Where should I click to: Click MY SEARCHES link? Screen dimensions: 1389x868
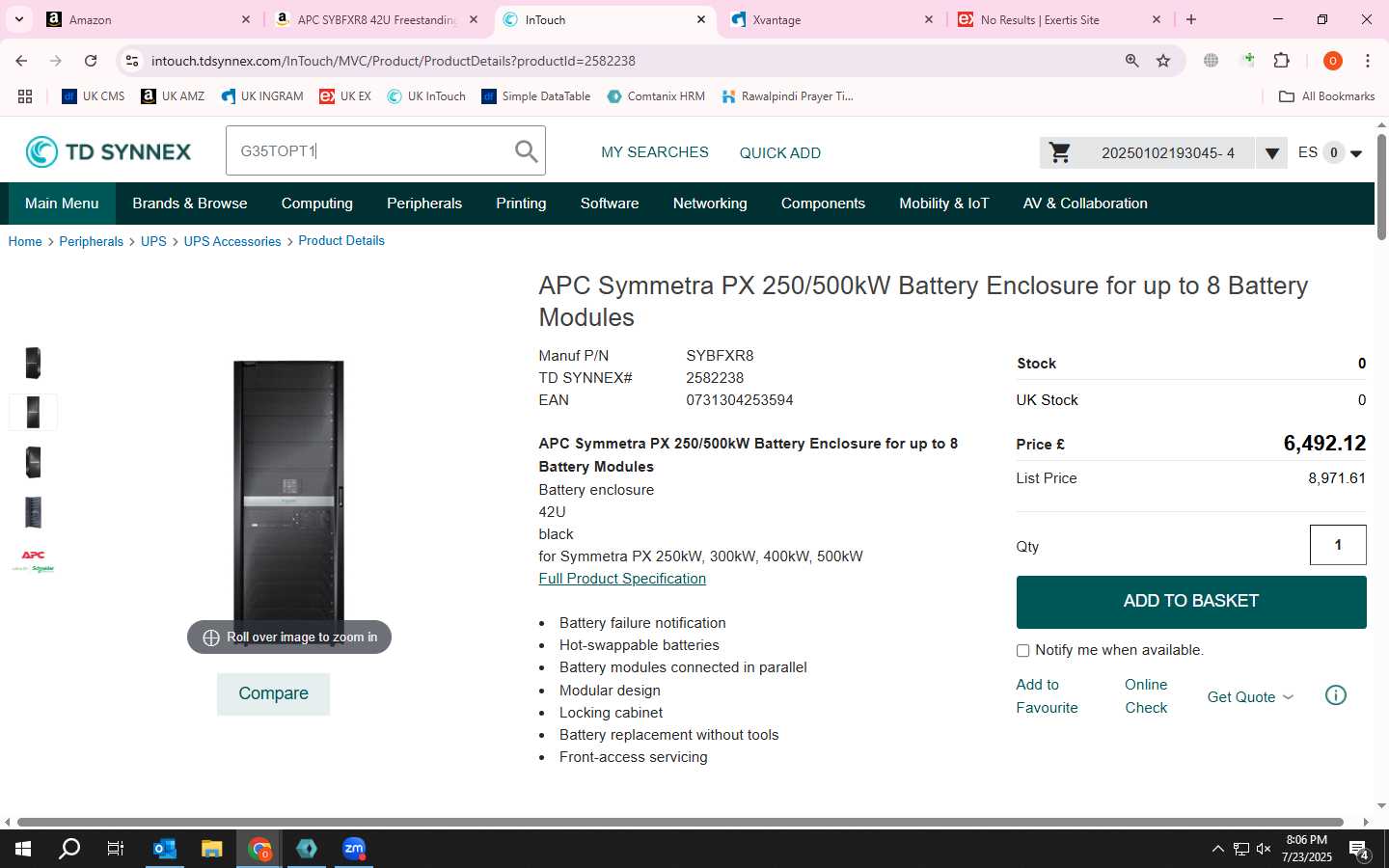(655, 152)
